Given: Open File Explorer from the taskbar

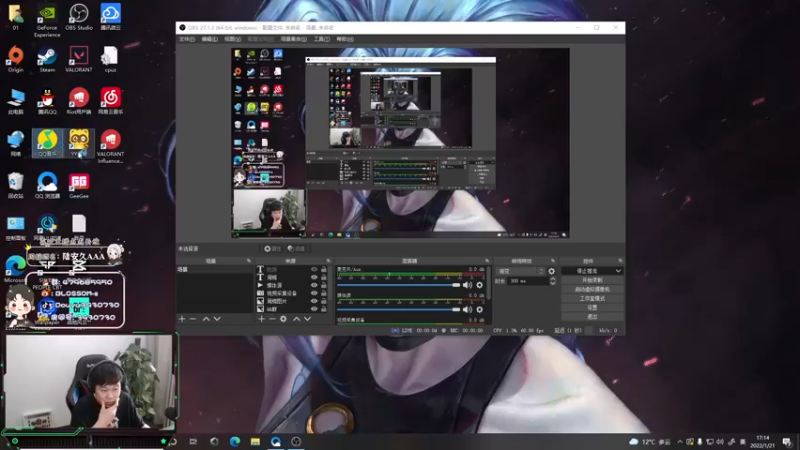Looking at the screenshot, I should 255,442.
